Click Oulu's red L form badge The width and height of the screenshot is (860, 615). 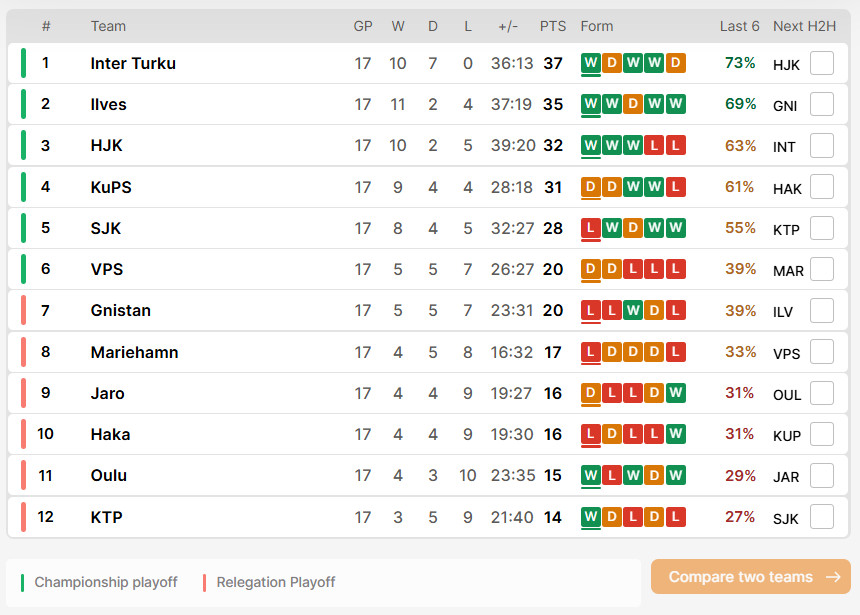(x=612, y=475)
